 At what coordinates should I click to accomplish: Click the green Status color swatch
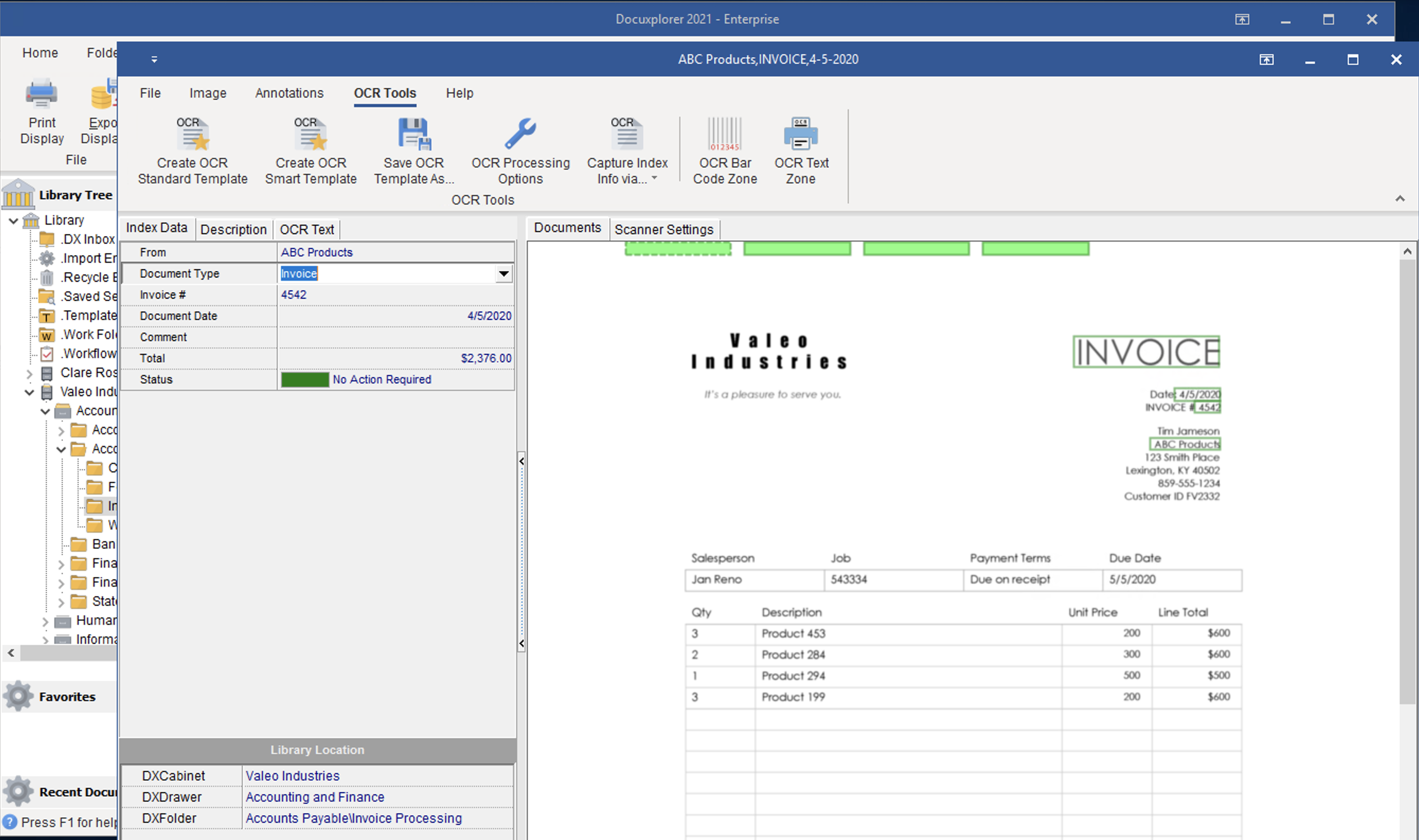[x=305, y=380]
